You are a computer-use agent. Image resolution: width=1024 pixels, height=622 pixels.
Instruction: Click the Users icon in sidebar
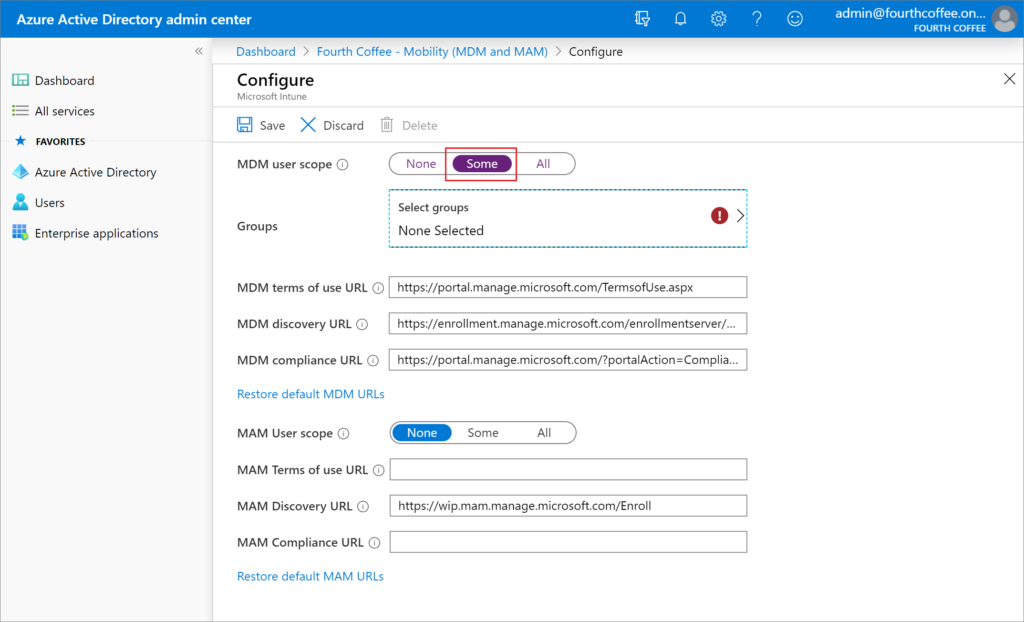click(x=20, y=203)
